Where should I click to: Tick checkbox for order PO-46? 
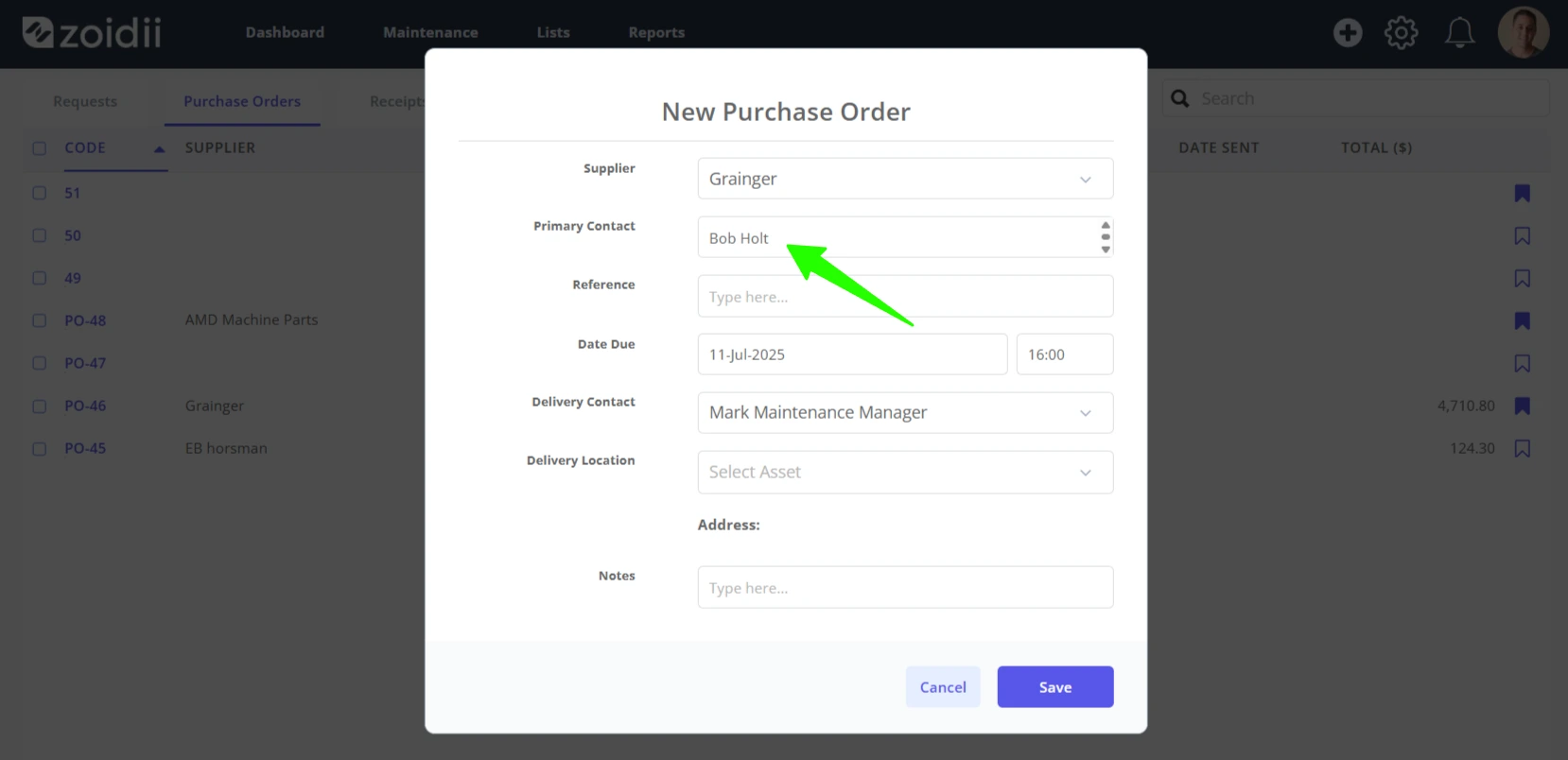[x=39, y=406]
